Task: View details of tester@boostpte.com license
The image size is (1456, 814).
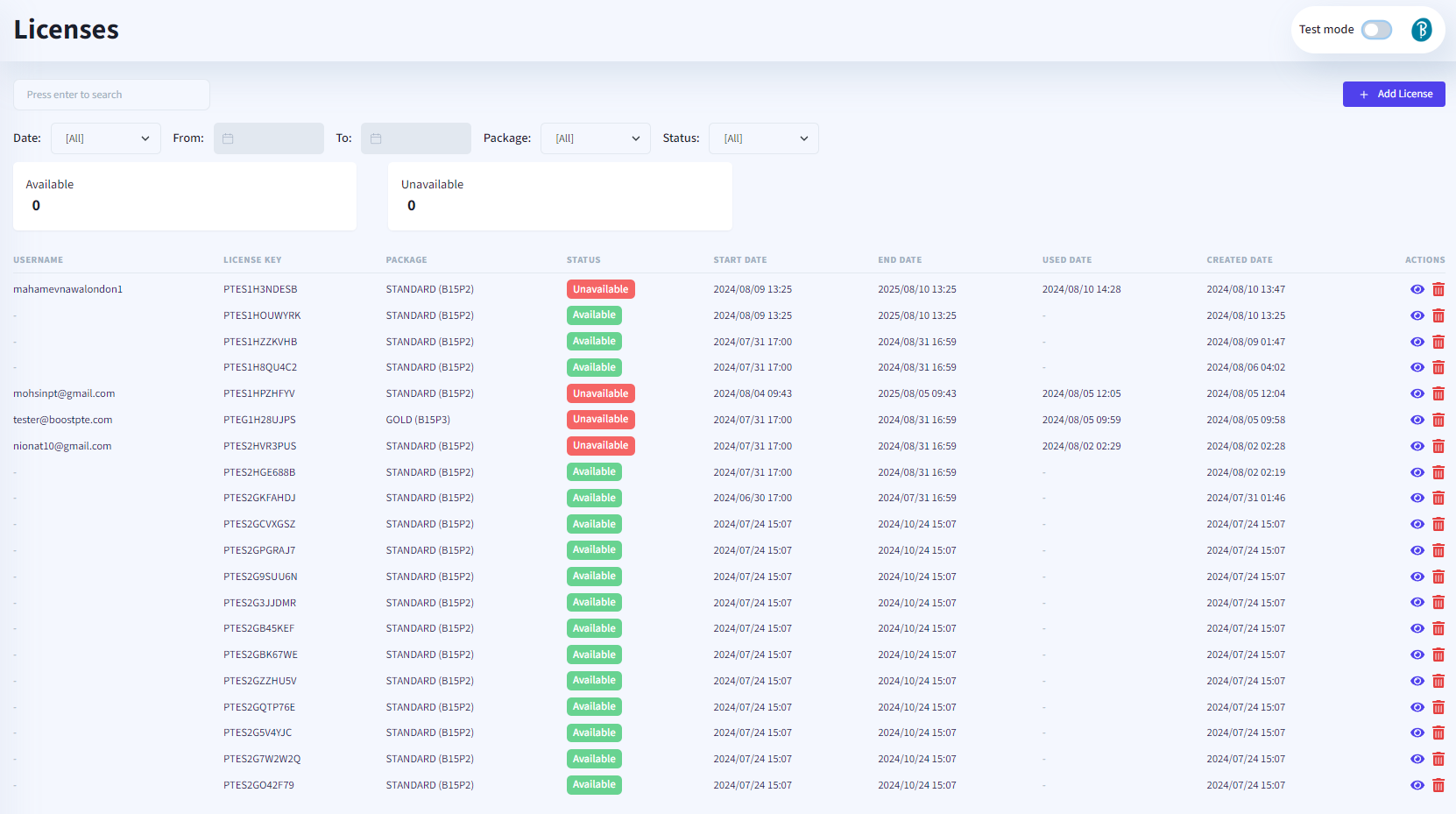Action: click(x=1417, y=420)
